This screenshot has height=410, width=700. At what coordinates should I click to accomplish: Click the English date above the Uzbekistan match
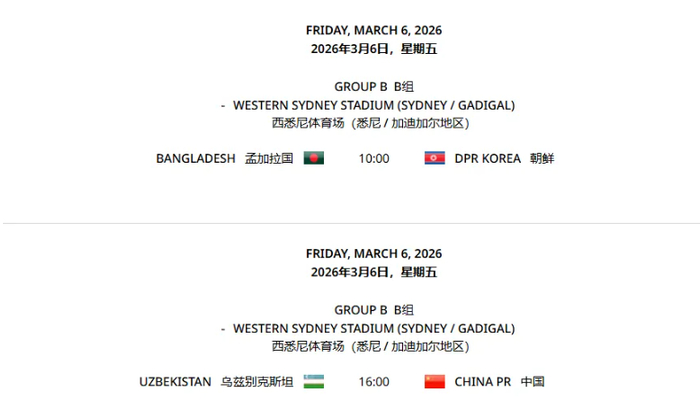coord(374,254)
